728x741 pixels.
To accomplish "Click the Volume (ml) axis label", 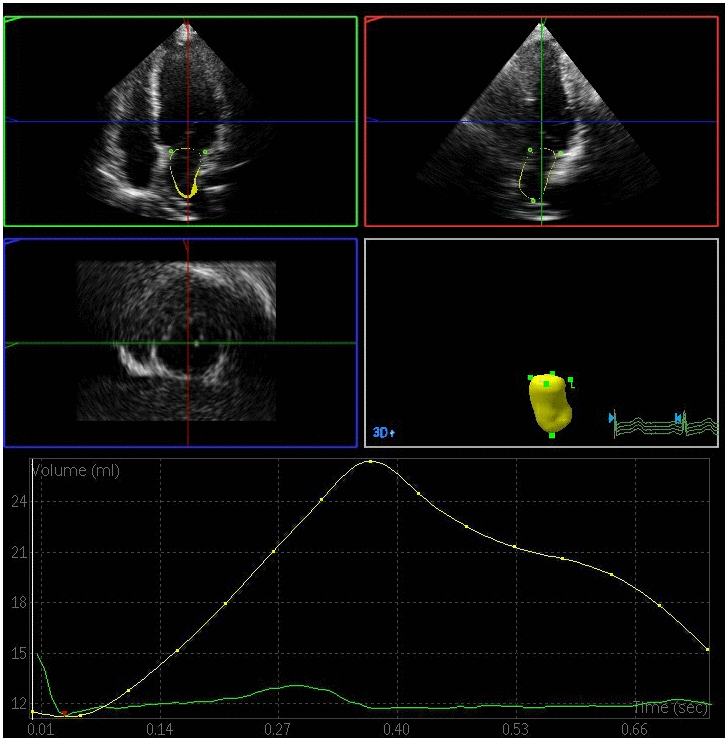I will 76,471.
